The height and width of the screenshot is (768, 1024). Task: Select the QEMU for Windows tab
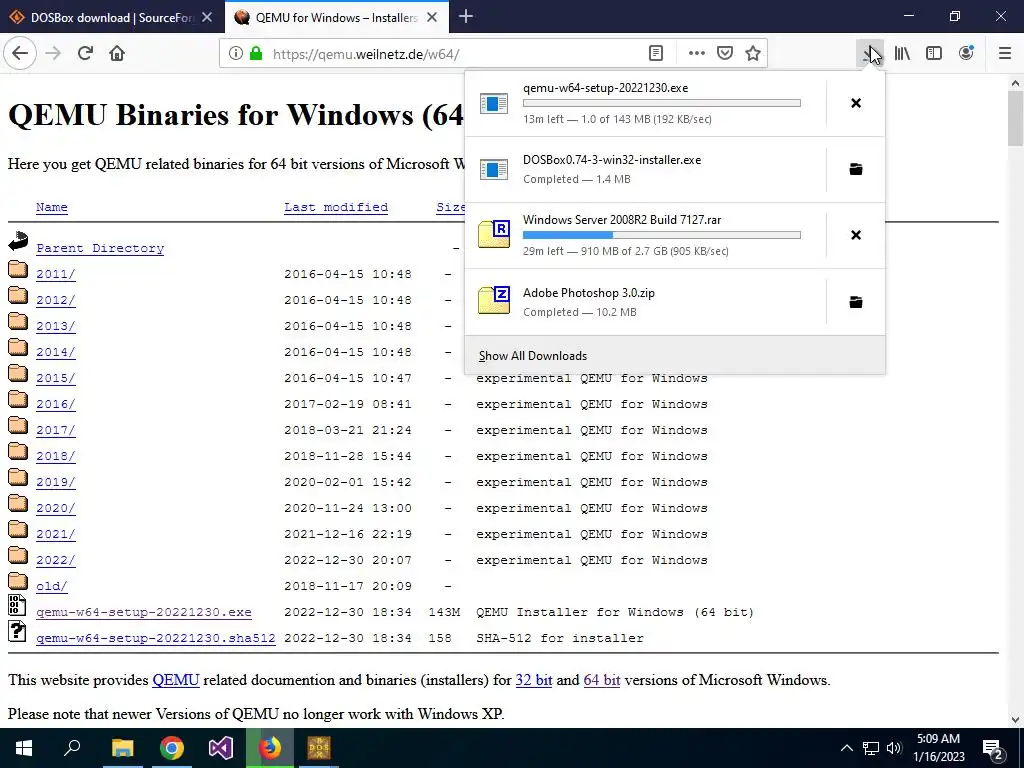(337, 18)
